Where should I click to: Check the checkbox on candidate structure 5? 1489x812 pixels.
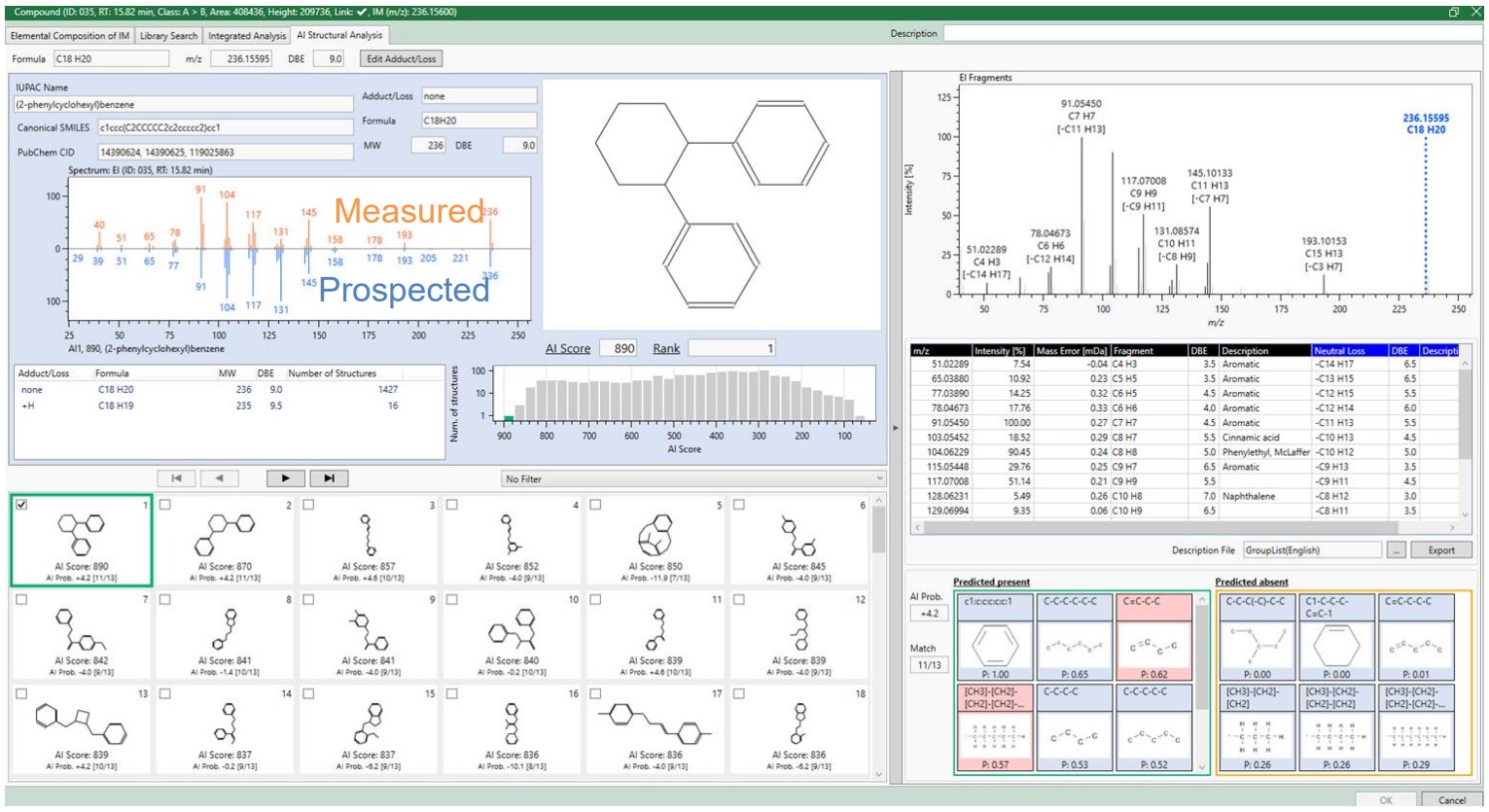(595, 505)
